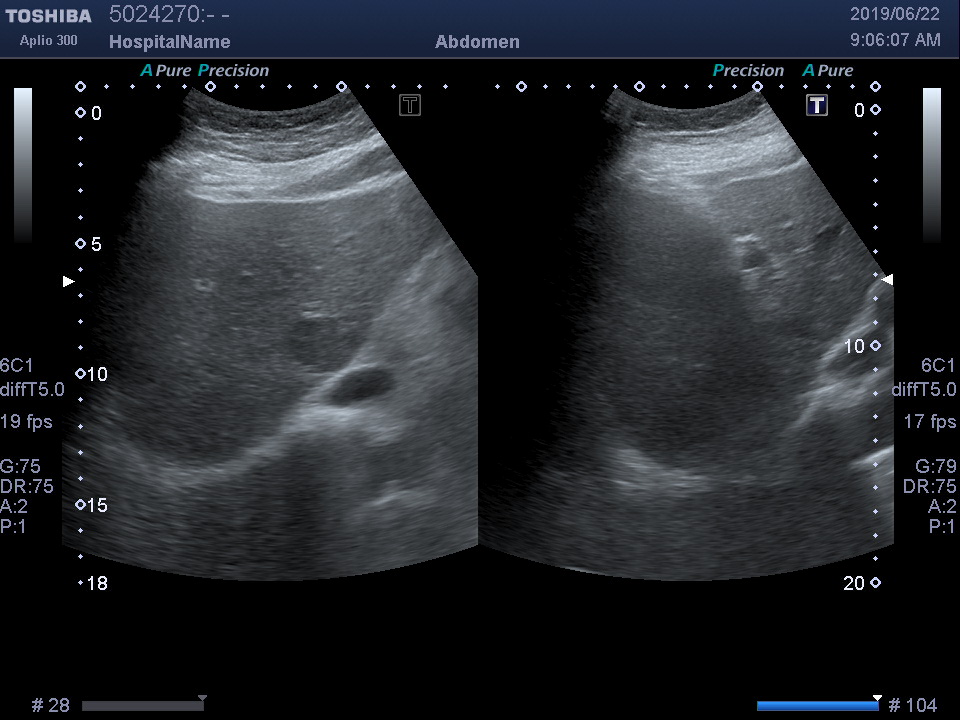The image size is (960, 720).
Task: Click left Precision label
Action: point(233,70)
